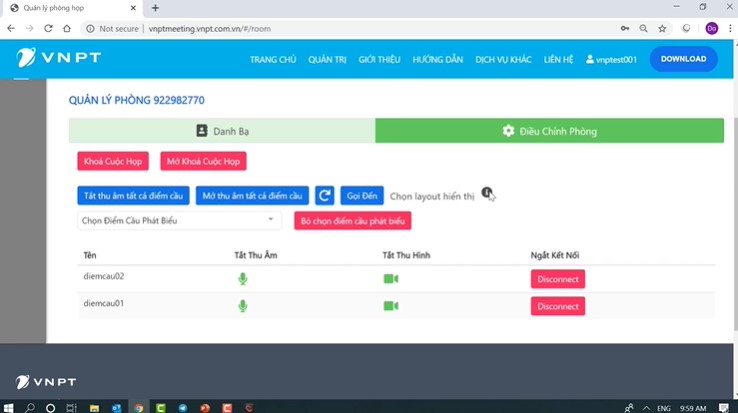This screenshot has width=738, height=413.
Task: Turn off camera for diemcau01
Action: point(390,305)
